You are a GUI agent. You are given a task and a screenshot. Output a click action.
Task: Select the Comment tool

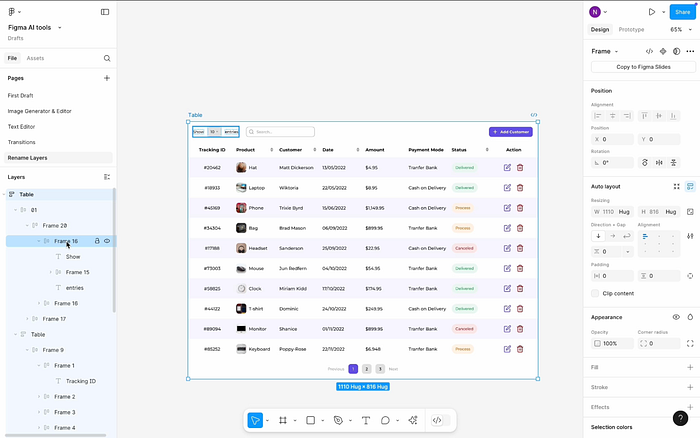click(385, 420)
